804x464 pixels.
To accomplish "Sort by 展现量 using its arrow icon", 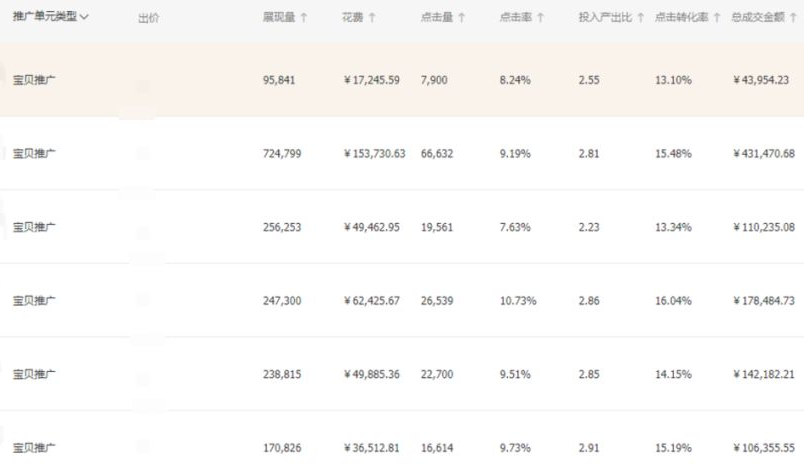I will point(304,18).
